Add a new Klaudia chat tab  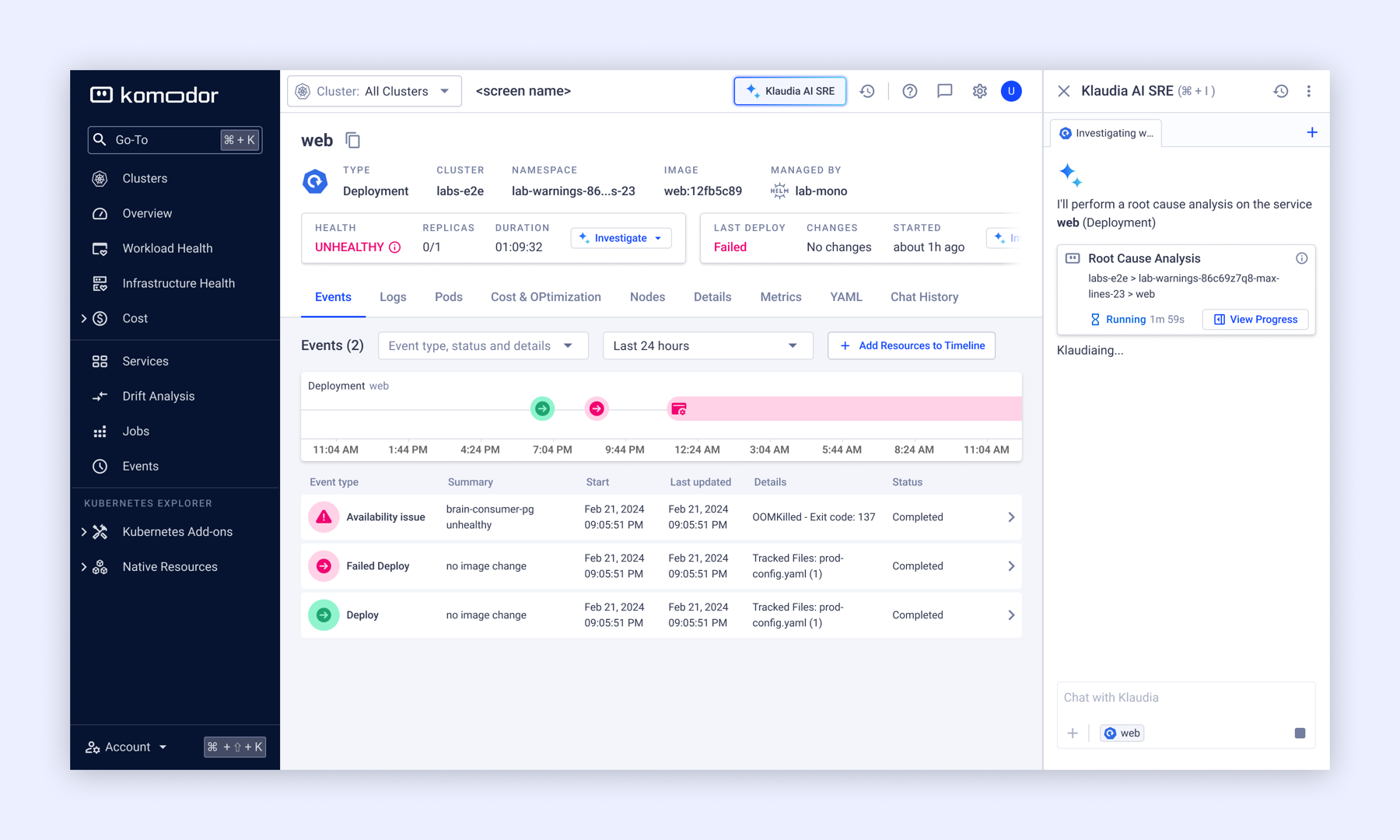pyautogui.click(x=1312, y=132)
